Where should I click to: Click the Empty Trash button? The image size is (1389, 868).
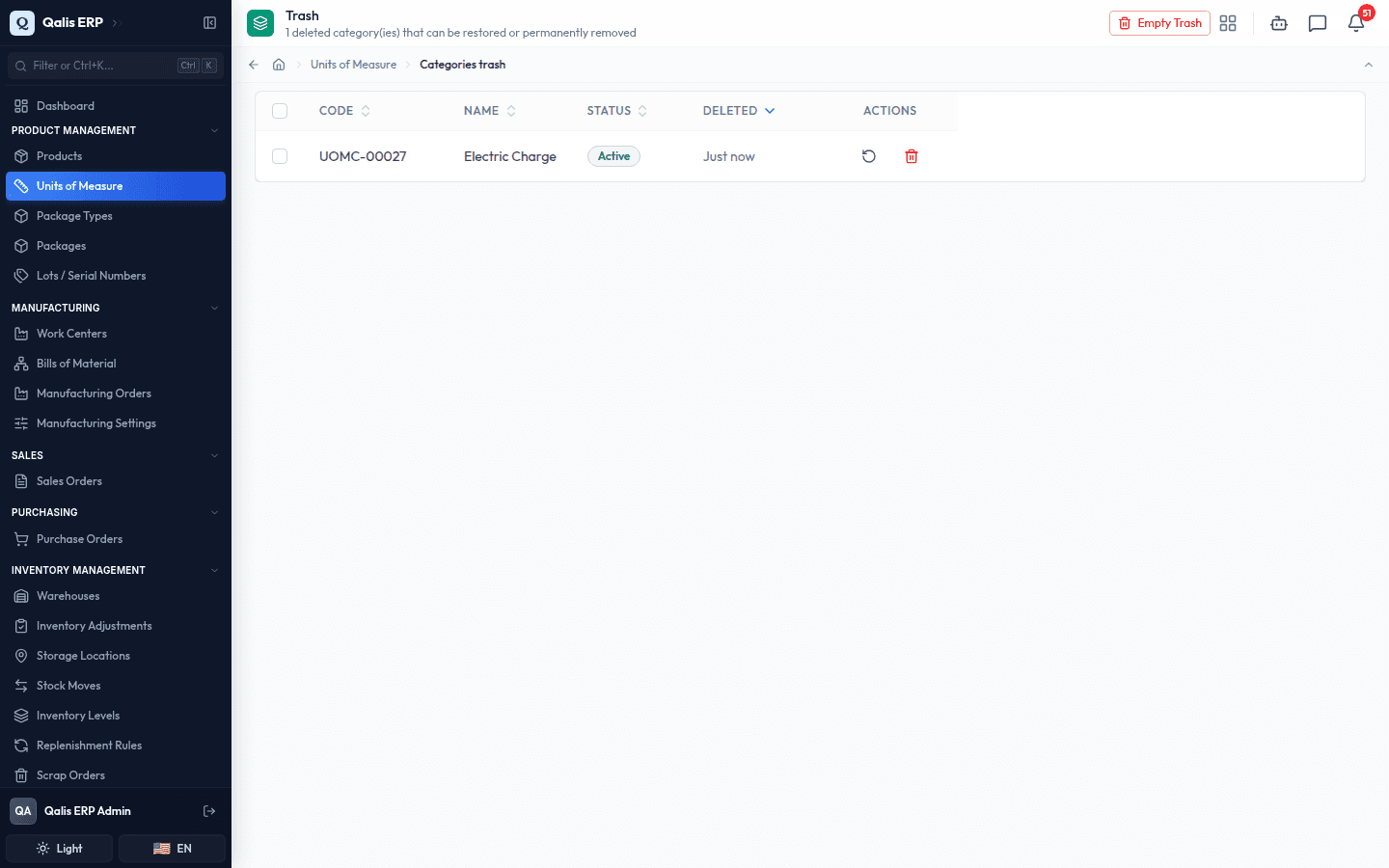pyautogui.click(x=1159, y=23)
